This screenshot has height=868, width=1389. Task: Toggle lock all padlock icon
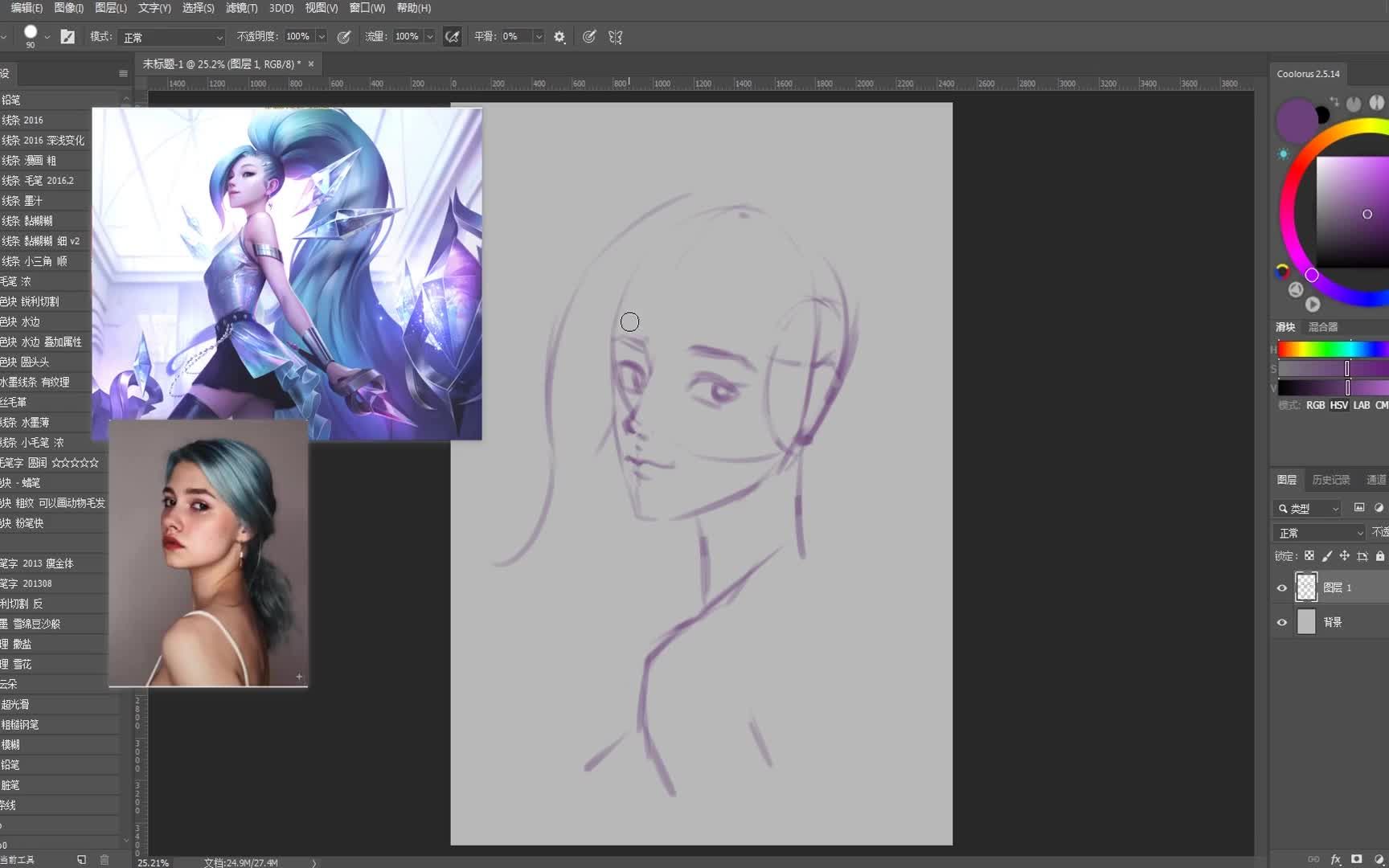pyautogui.click(x=1380, y=556)
